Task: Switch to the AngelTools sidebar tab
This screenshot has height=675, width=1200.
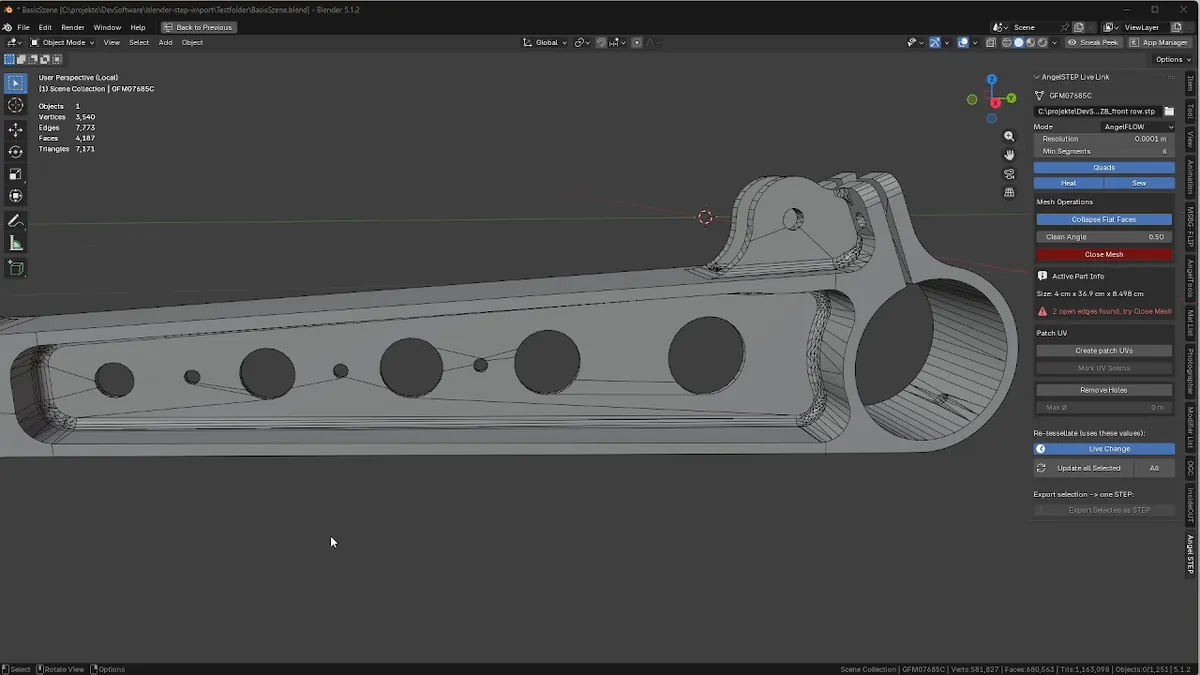Action: coord(1190,278)
